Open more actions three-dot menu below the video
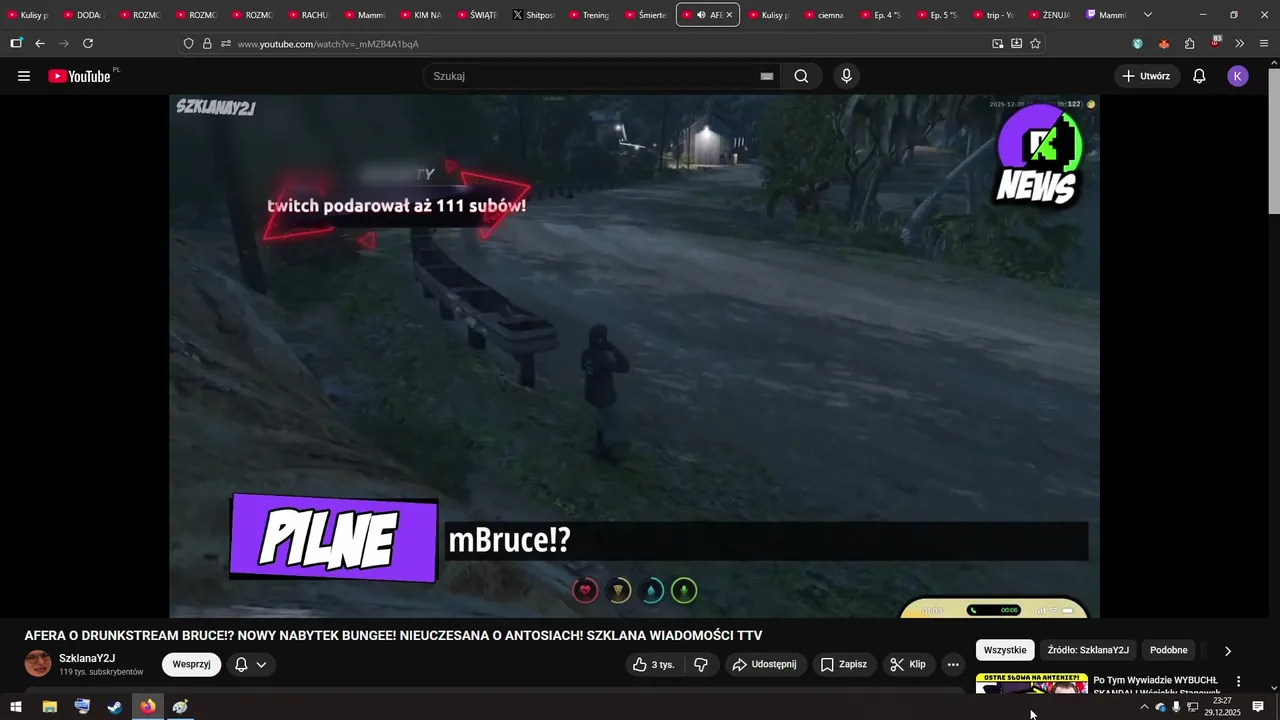 (953, 664)
